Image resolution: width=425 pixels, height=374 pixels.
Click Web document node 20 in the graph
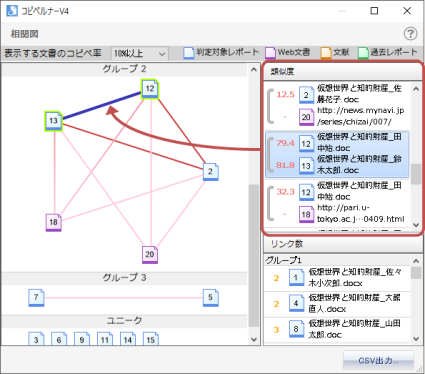[150, 255]
